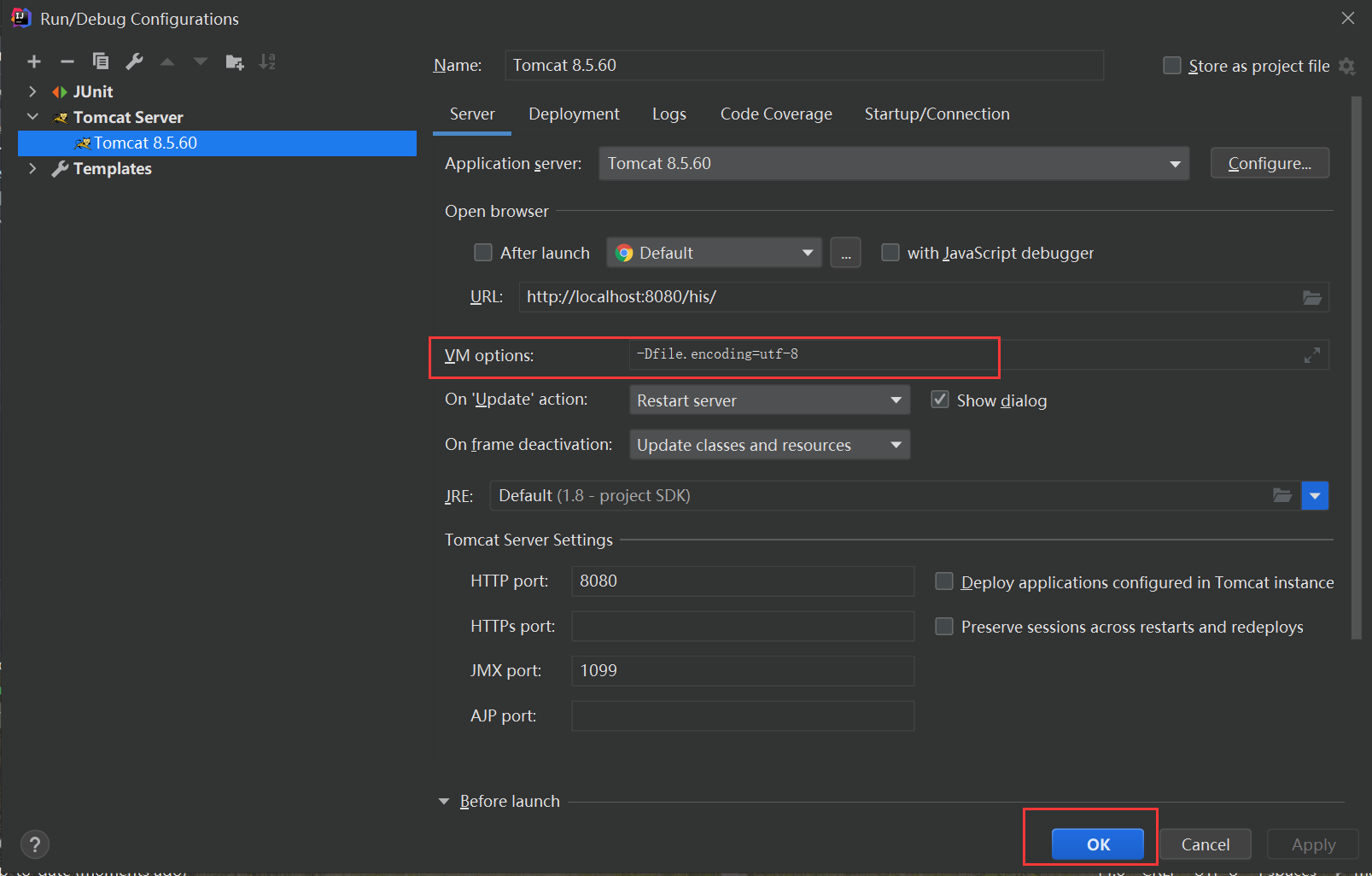Viewport: 1372px width, 876px height.
Task: Click the HTTP port field 8080
Action: pyautogui.click(x=743, y=581)
